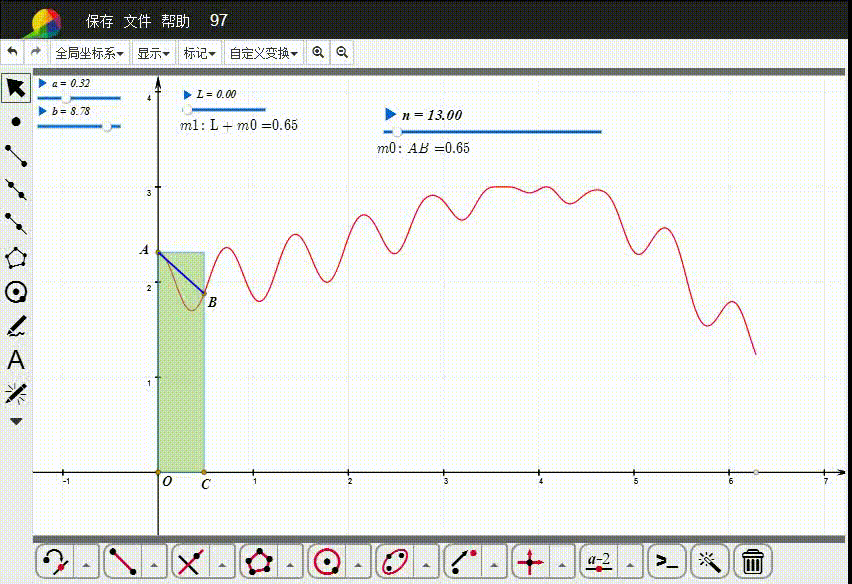Click point B on the curve
The image size is (852, 584).
(204, 294)
